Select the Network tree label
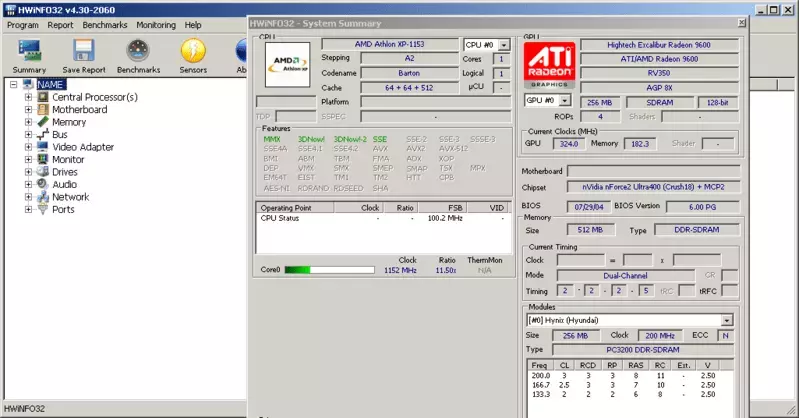 pos(71,197)
